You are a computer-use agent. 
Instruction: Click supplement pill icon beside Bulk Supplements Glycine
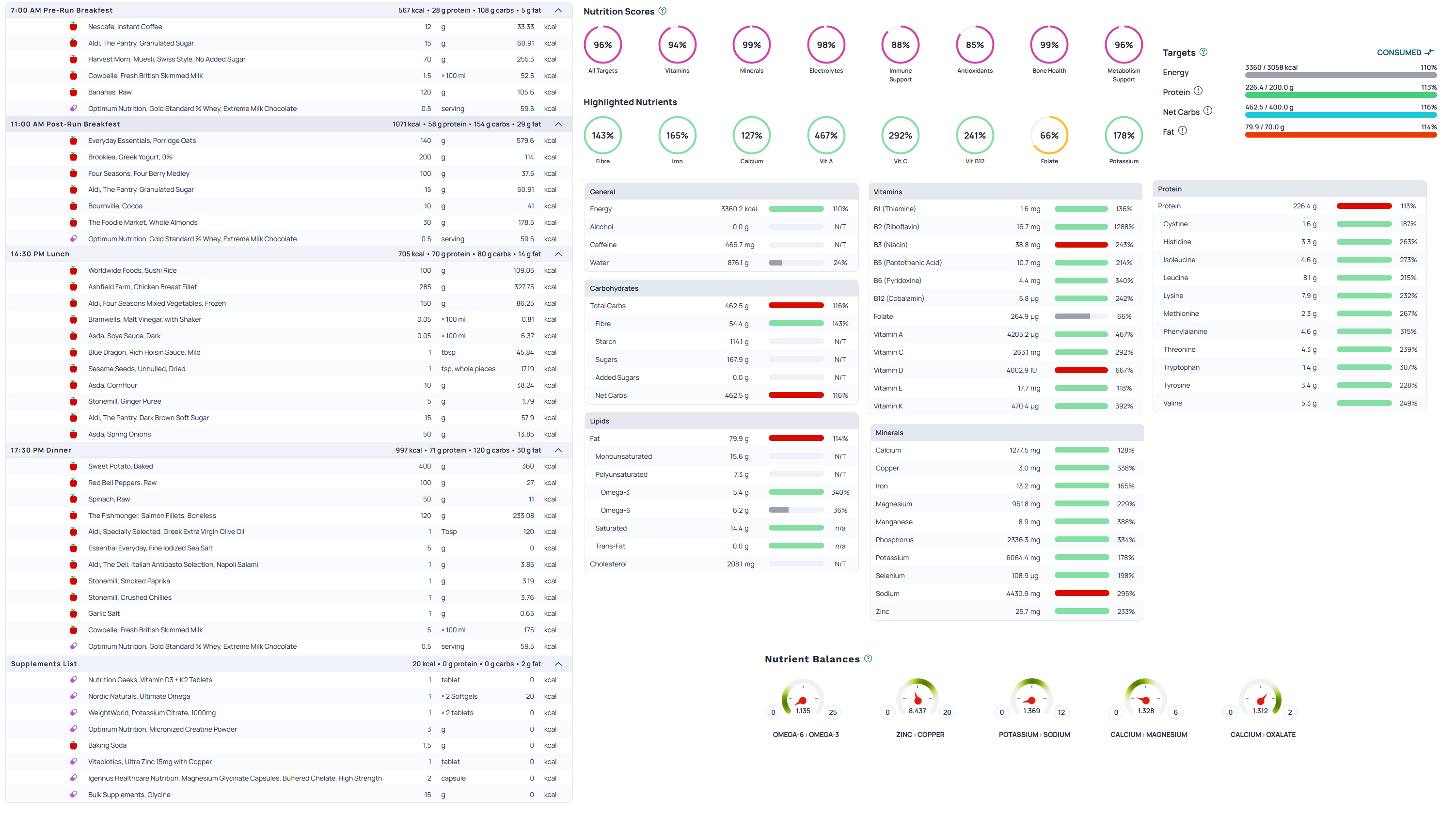click(74, 794)
